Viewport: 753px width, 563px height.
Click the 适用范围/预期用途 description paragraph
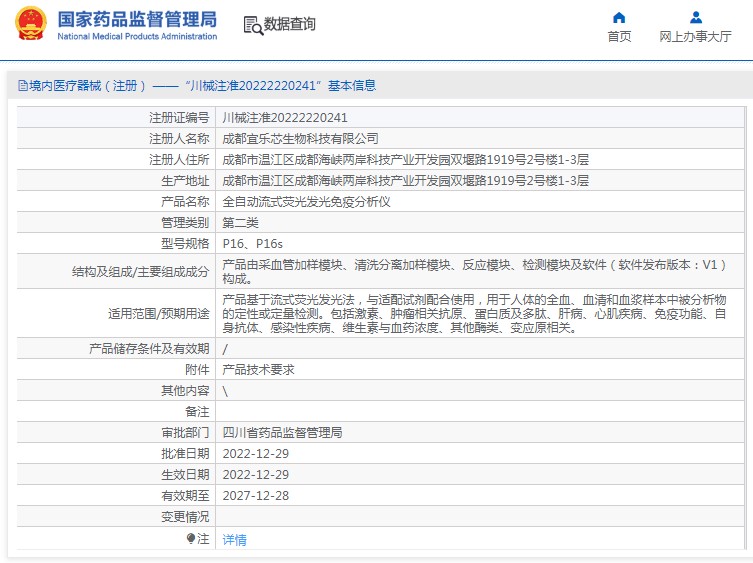474,314
